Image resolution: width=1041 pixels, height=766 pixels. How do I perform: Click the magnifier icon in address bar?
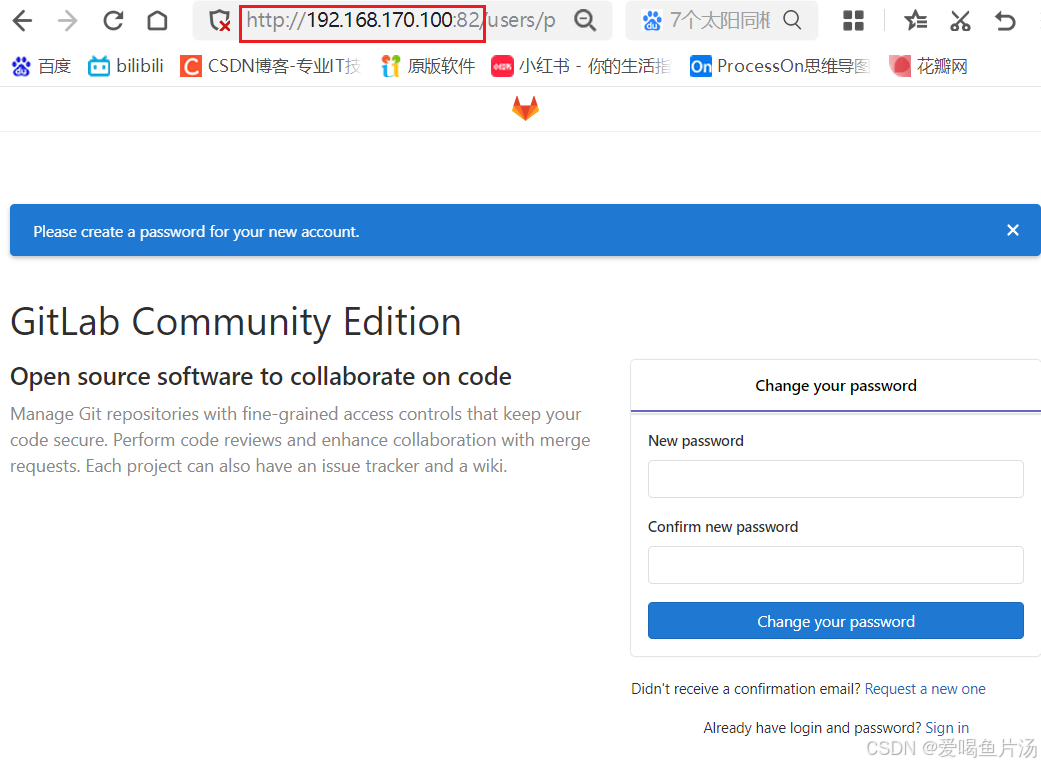coord(585,21)
